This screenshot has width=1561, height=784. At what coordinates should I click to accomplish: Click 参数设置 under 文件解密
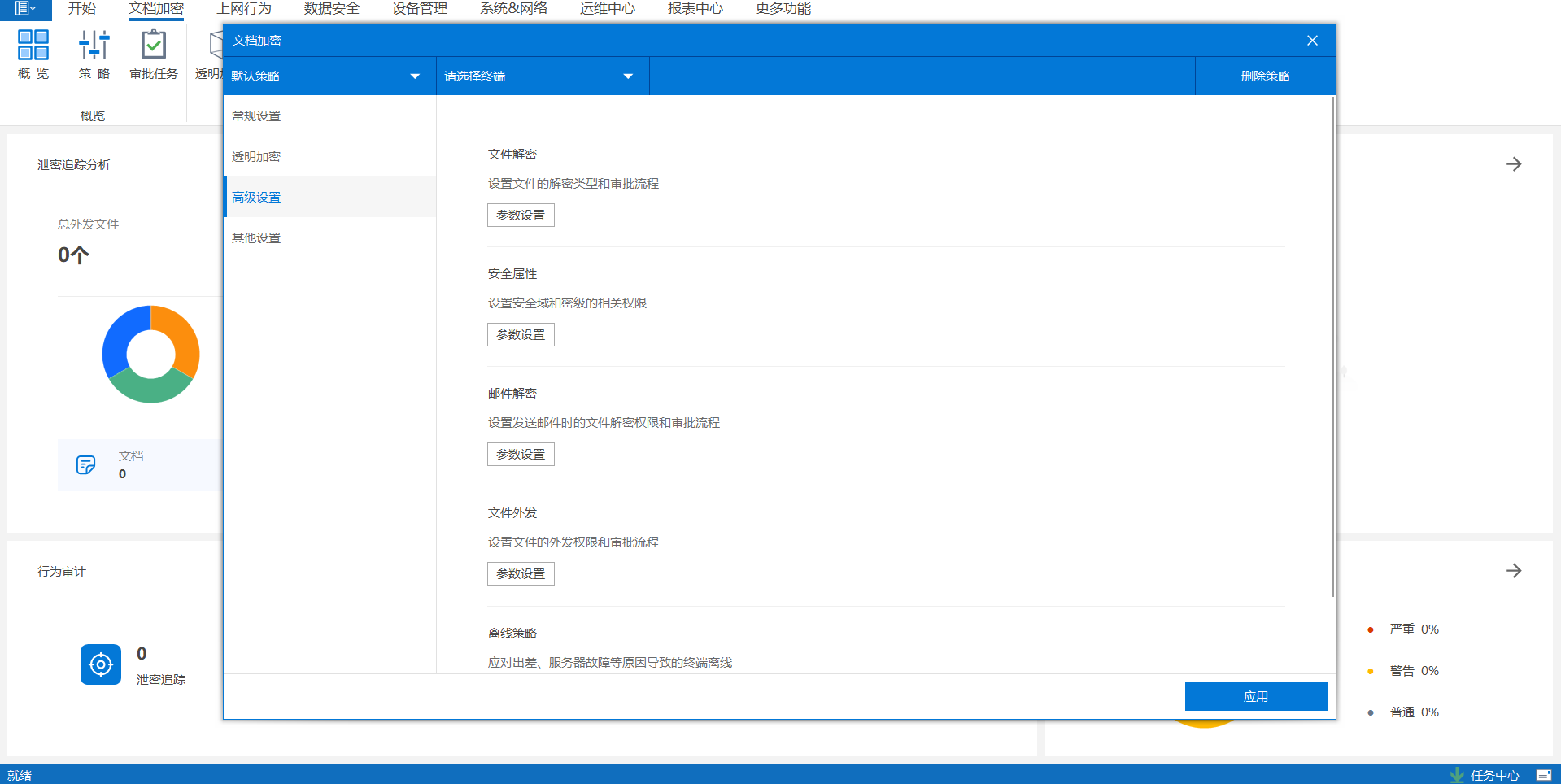pos(521,216)
